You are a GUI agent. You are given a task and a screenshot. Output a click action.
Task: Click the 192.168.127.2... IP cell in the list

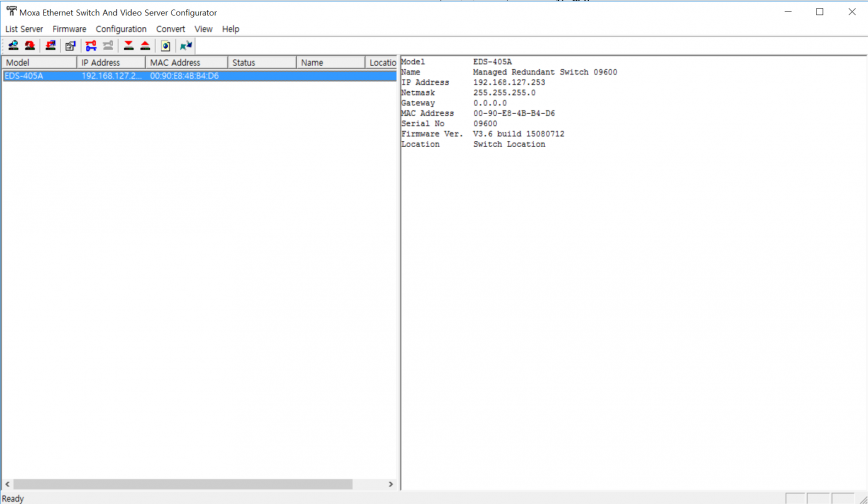pyautogui.click(x=111, y=76)
